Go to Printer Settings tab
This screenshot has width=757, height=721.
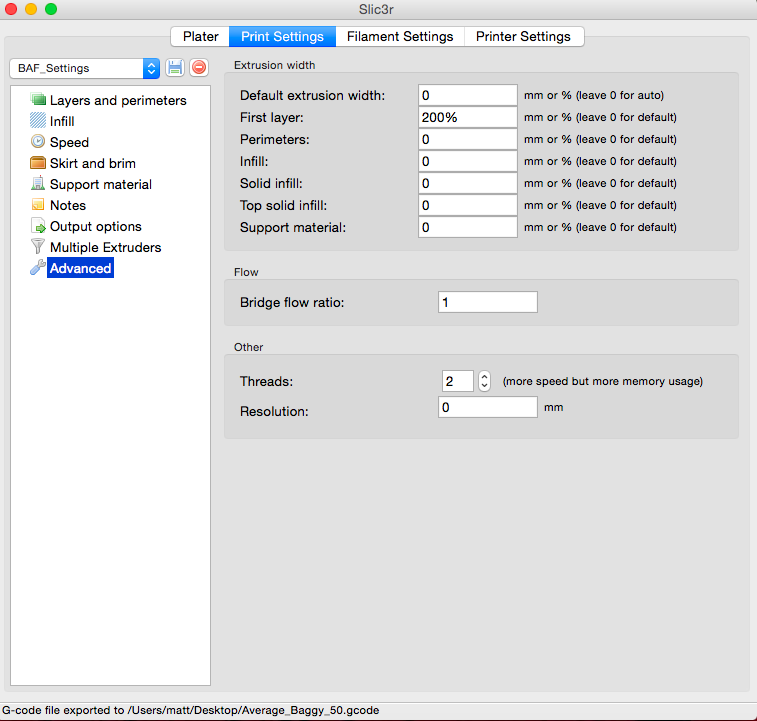point(523,36)
